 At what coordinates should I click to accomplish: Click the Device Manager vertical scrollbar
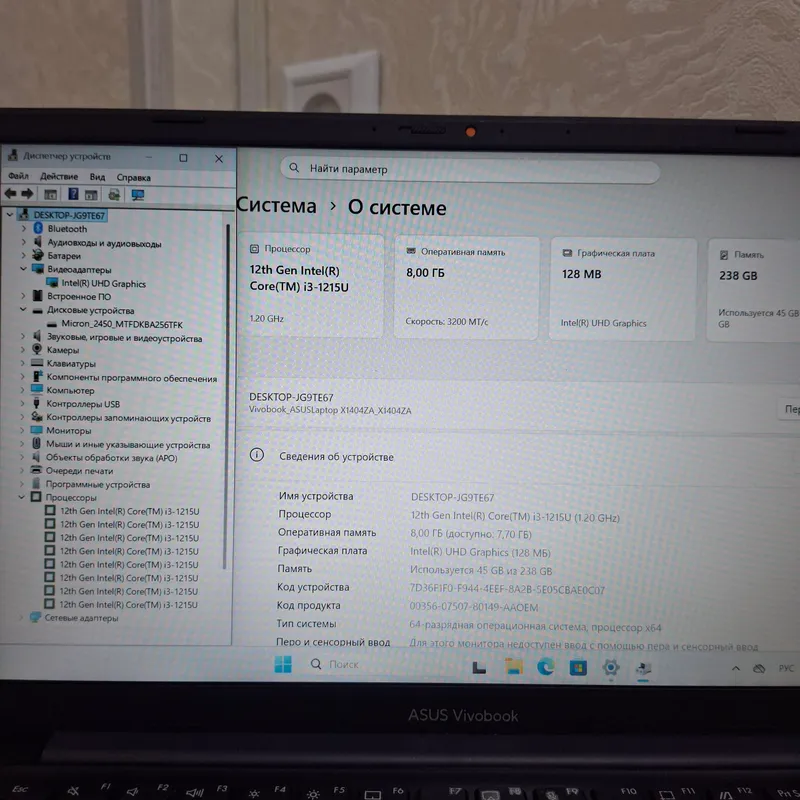click(226, 395)
